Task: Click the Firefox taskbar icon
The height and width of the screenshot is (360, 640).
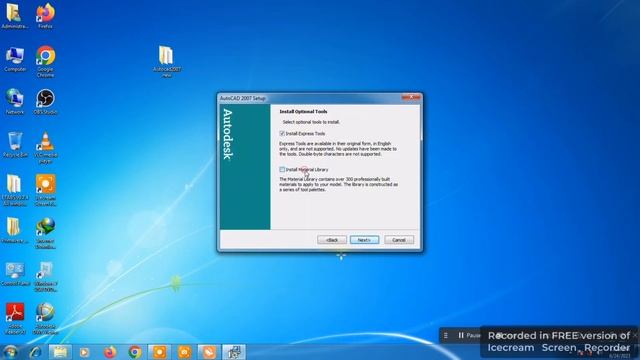Action: 110,352
